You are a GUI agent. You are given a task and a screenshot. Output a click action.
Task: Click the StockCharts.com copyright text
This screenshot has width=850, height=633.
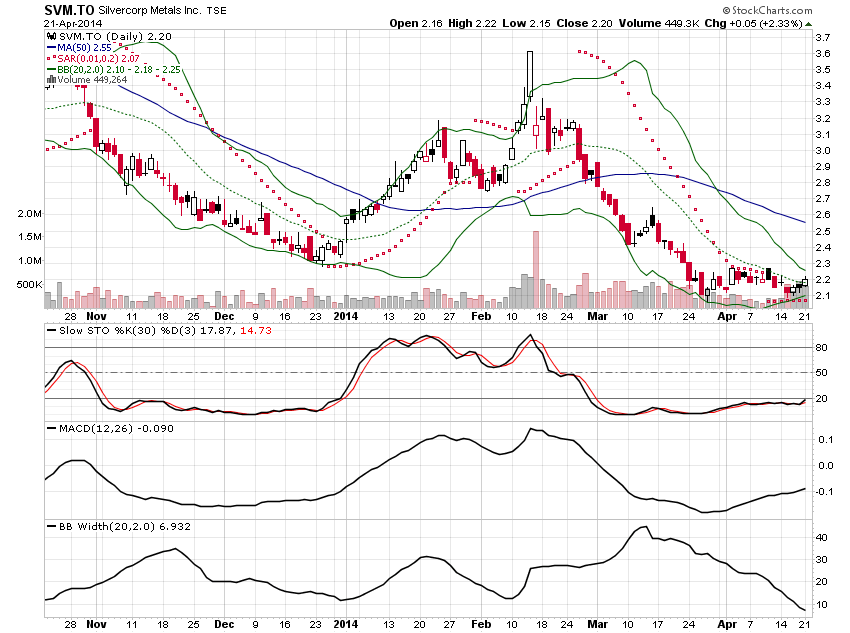[x=767, y=10]
